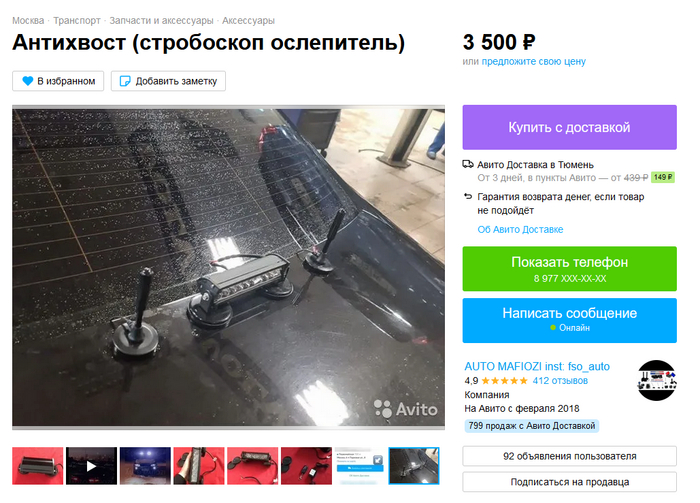Show the seller's phone number
Image resolution: width=700 pixels, height=503 pixels.
click(569, 269)
